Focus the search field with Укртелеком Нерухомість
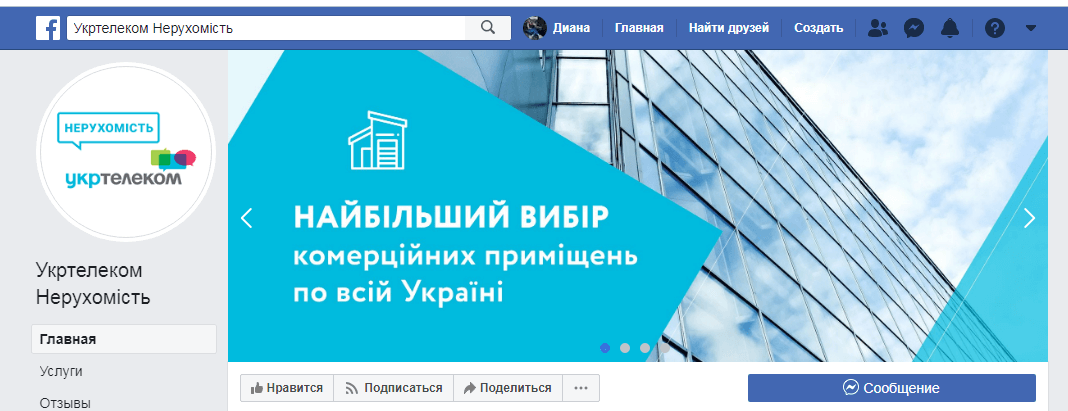Image resolution: width=1068 pixels, height=411 pixels. pos(266,28)
